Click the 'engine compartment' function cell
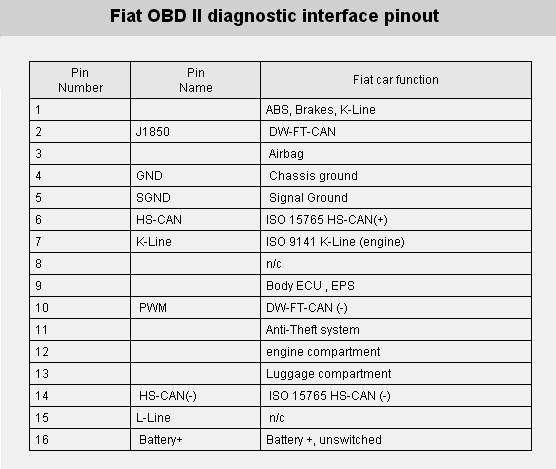The width and height of the screenshot is (556, 469). coord(396,352)
